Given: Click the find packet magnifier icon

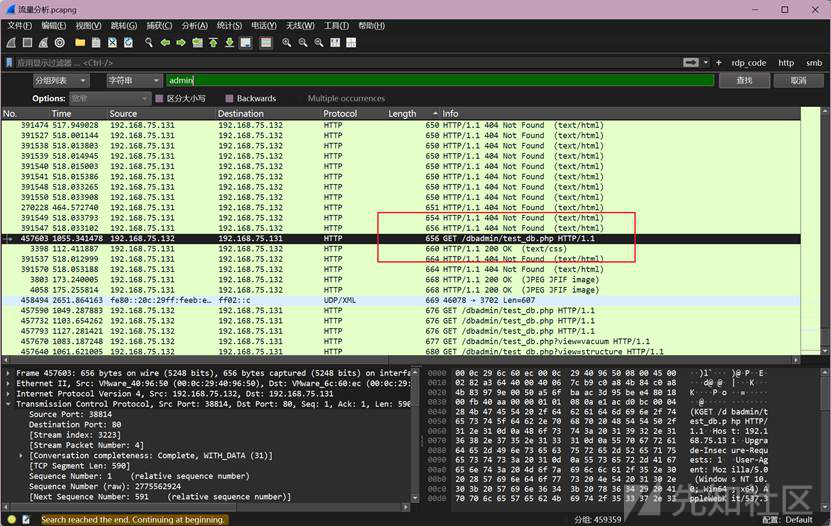Looking at the screenshot, I should [149, 42].
